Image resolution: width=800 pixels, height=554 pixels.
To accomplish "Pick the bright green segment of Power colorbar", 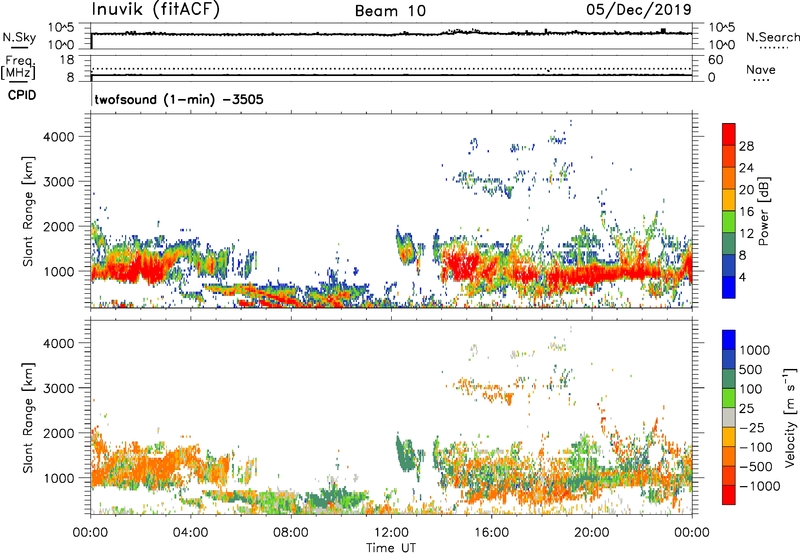I will [729, 222].
